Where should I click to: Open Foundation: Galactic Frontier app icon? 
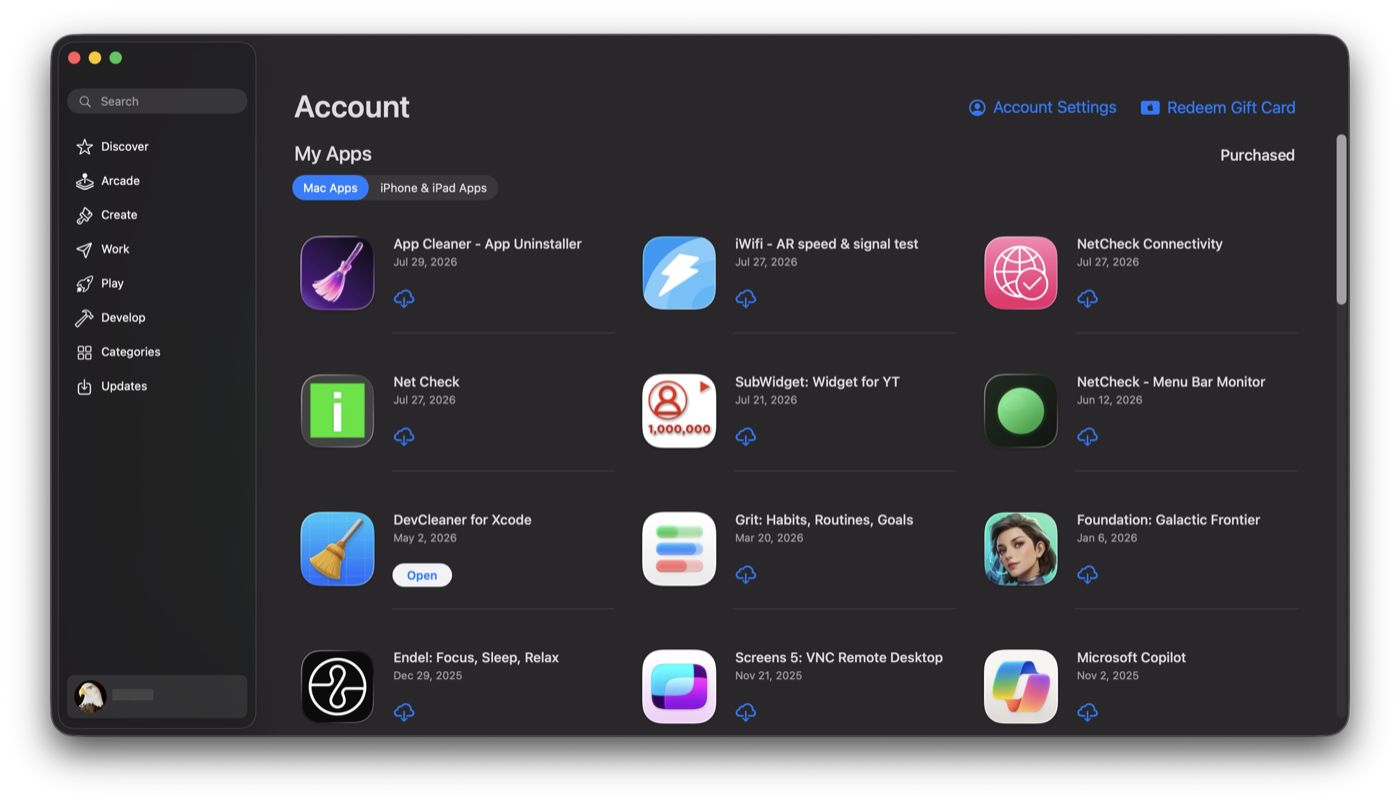[1021, 549]
